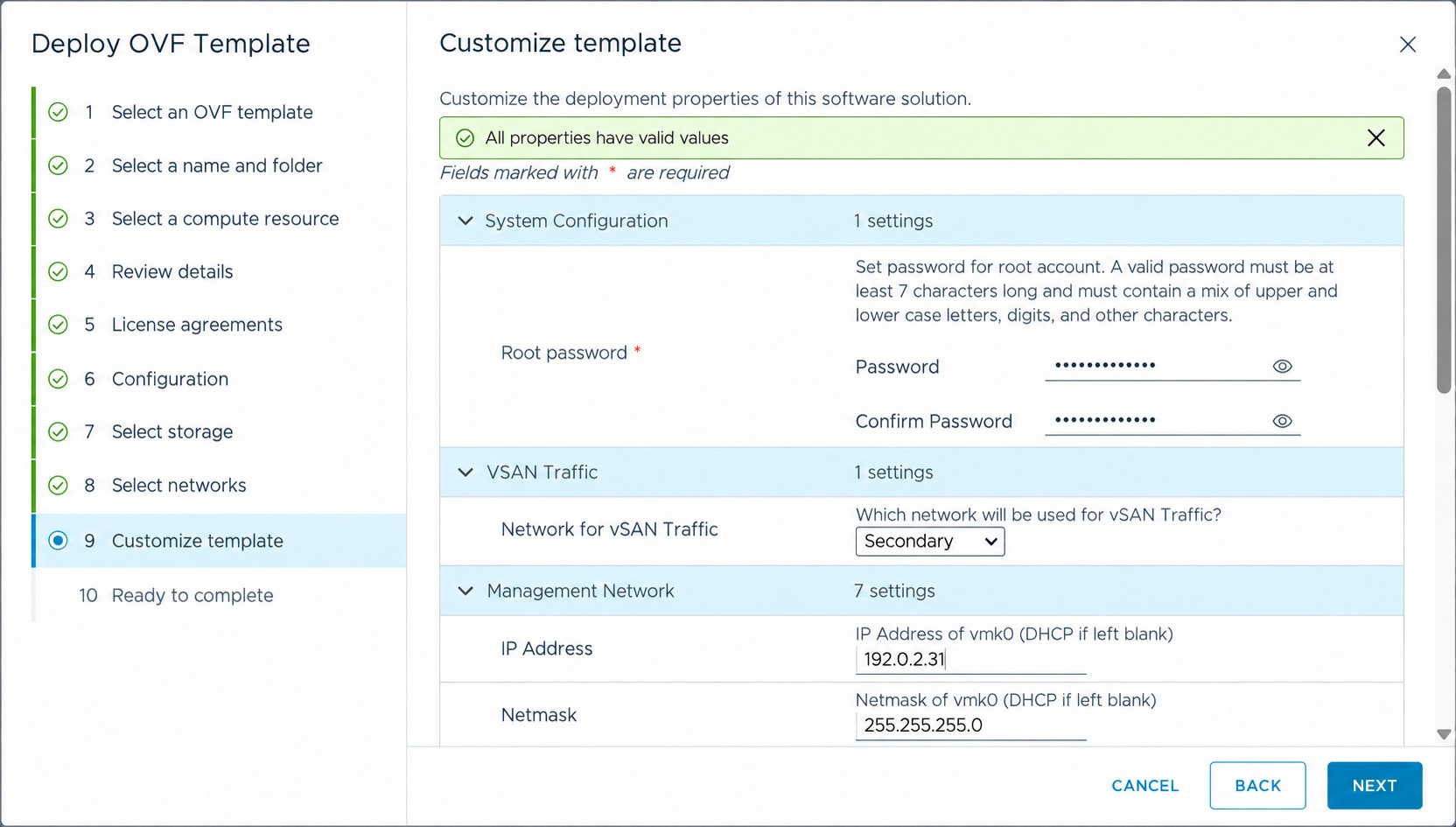The image size is (1456, 827).
Task: Click the checkmark icon beside Select a compute resource
Action: pyautogui.click(x=58, y=219)
